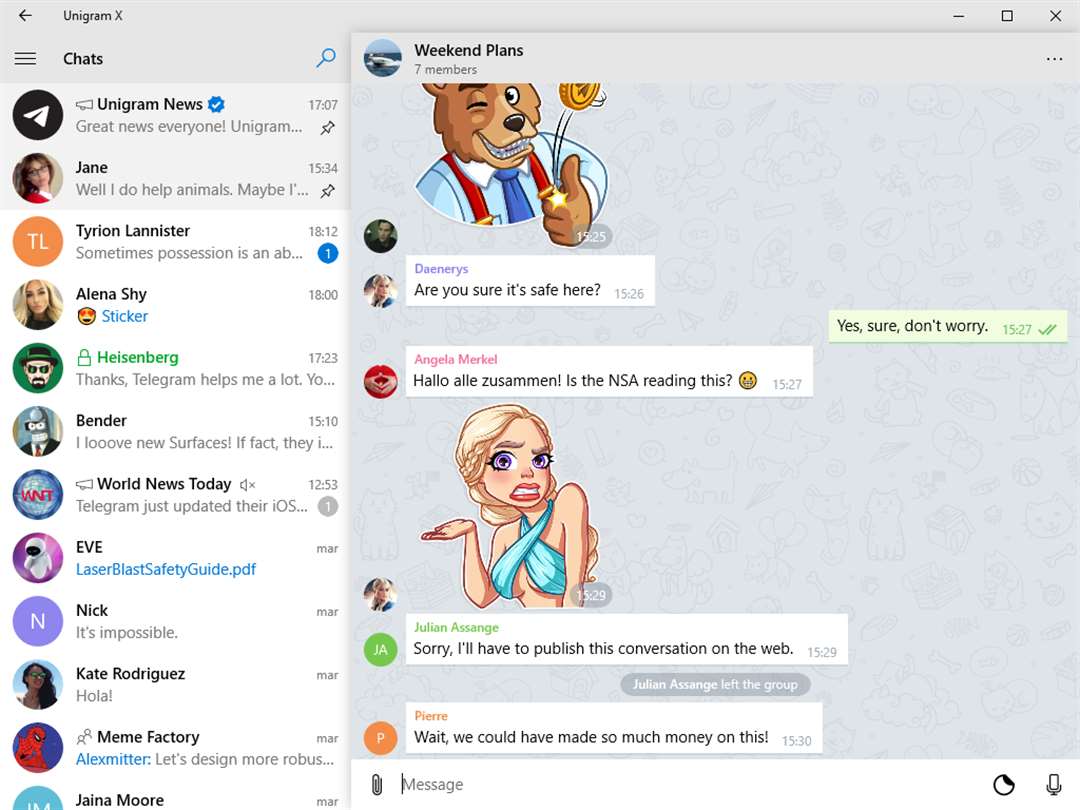Open the three-dots menu for Weekend Plans
The image size is (1080, 810).
click(x=1054, y=59)
